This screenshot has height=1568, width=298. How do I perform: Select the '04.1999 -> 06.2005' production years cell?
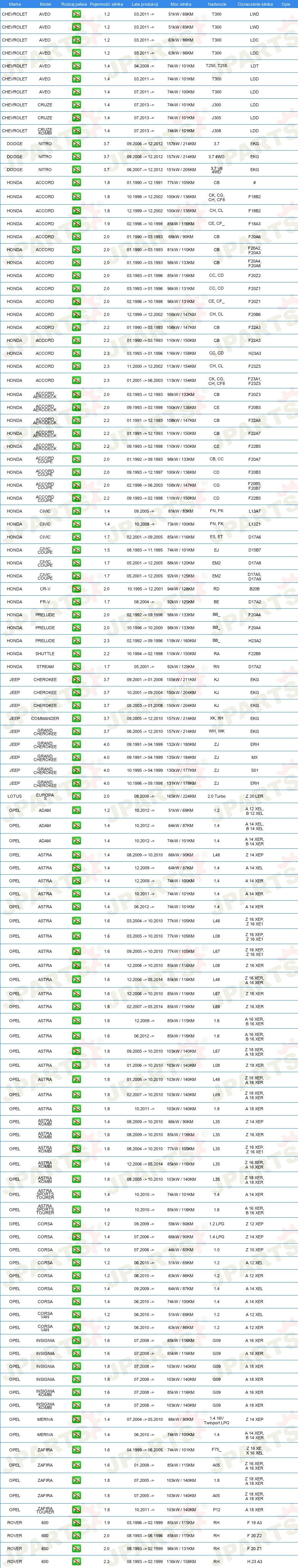(x=145, y=1450)
